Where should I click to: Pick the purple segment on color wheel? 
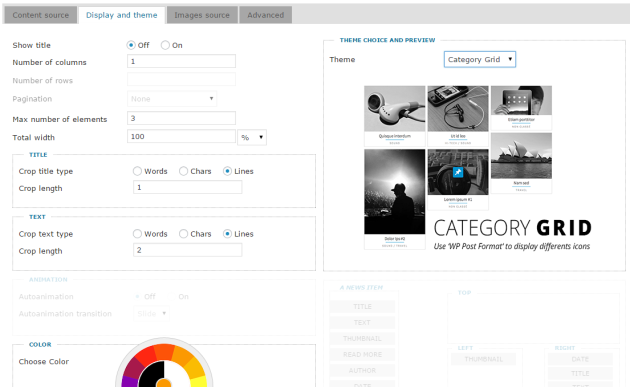(x=129, y=381)
